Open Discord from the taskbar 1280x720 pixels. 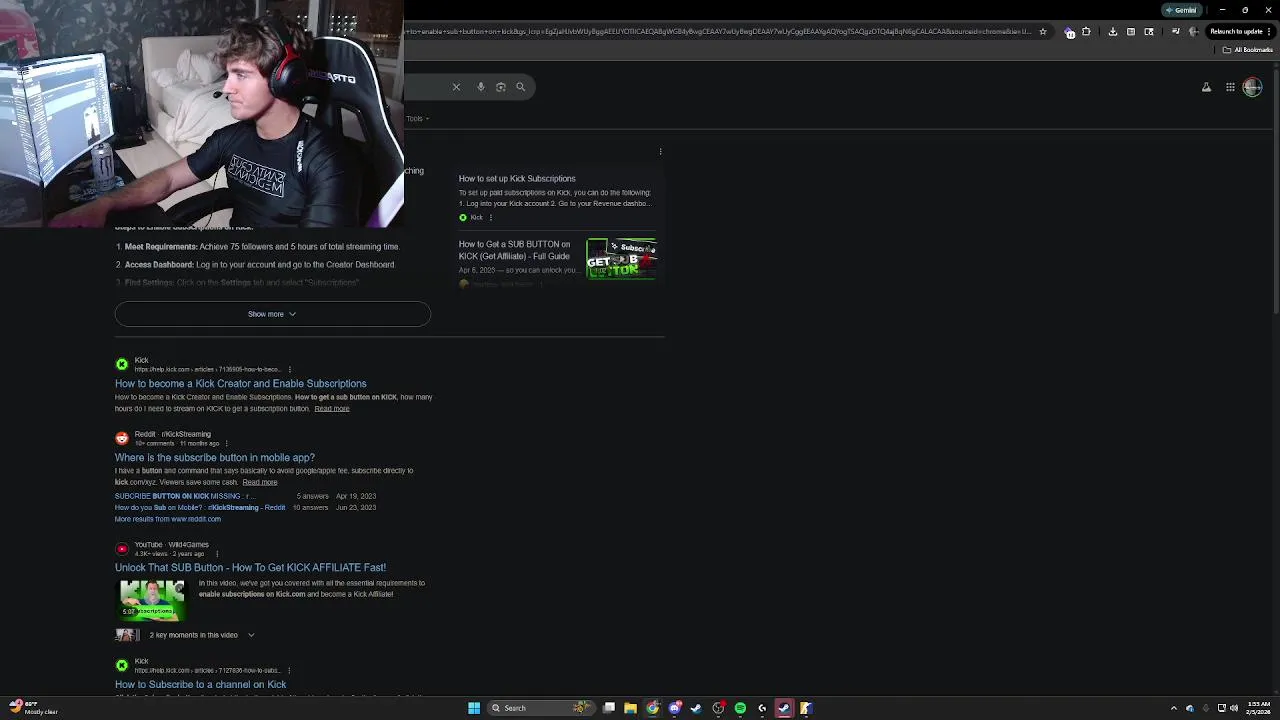[x=675, y=708]
